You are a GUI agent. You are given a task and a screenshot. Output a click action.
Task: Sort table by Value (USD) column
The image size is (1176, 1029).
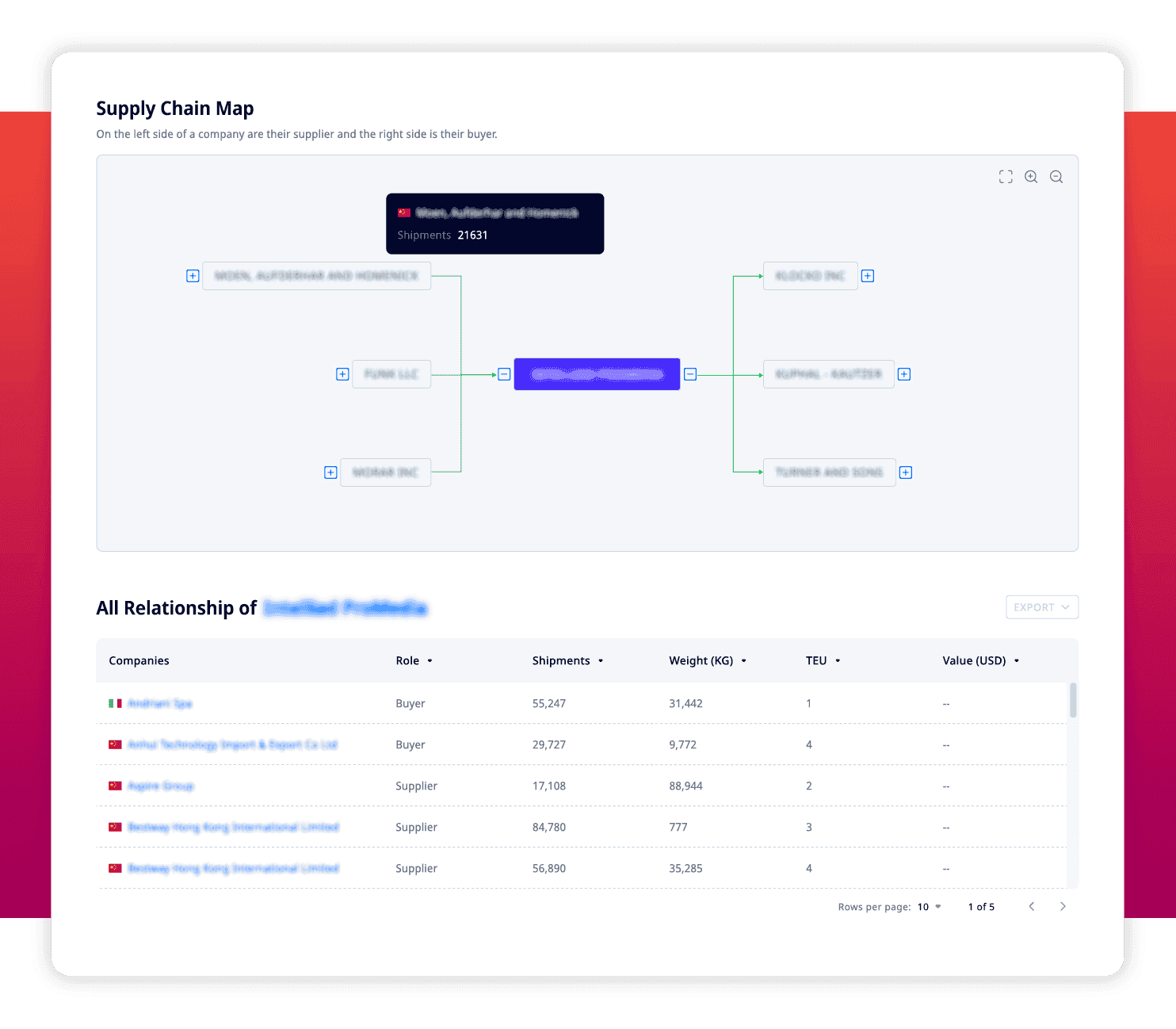(x=981, y=660)
